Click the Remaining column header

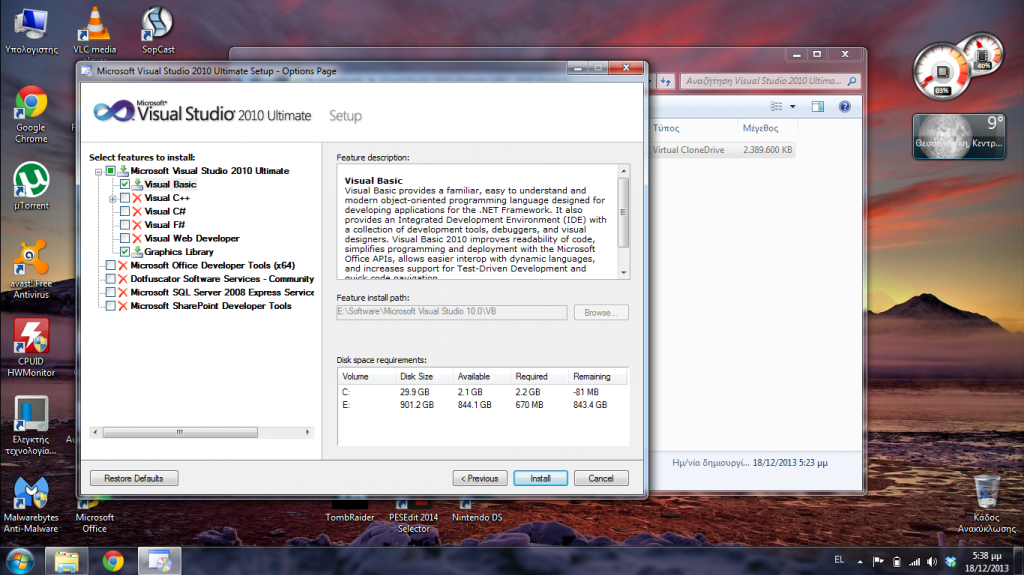pos(598,376)
